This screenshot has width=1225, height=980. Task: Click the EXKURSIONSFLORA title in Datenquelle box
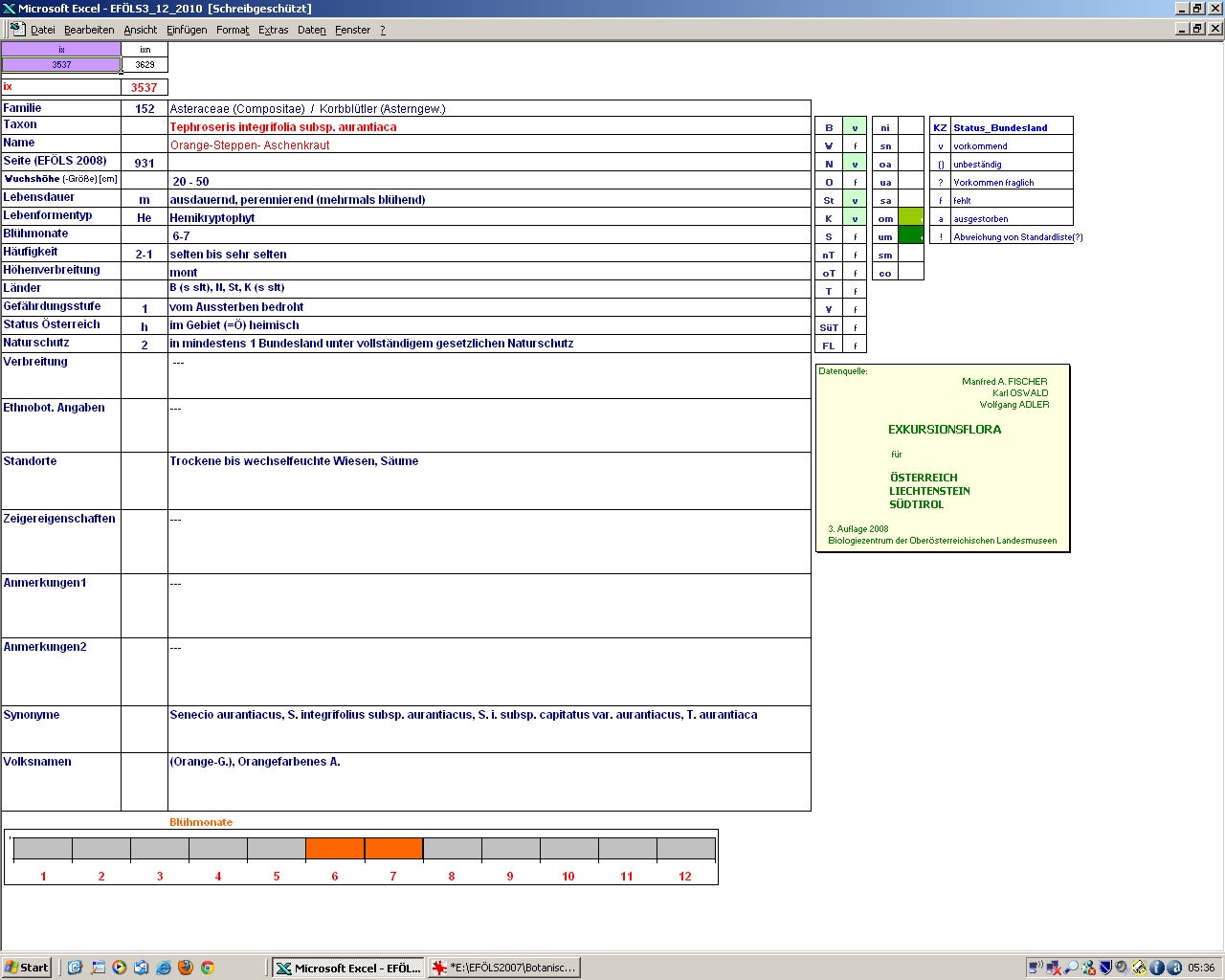945,429
